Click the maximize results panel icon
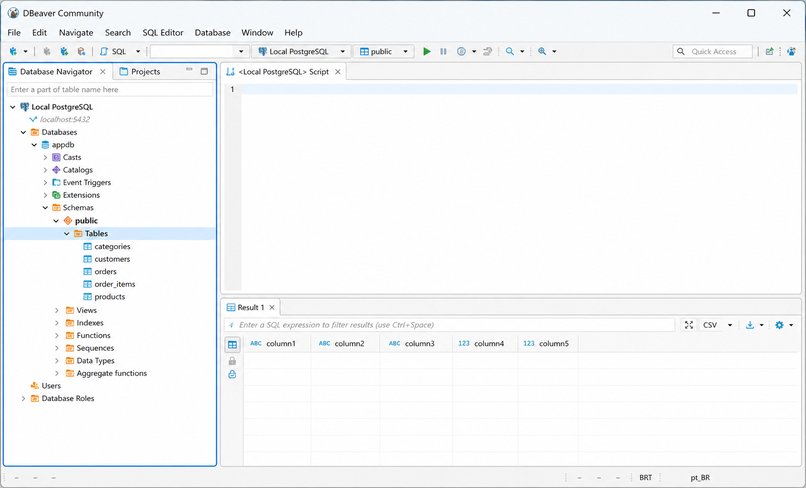The width and height of the screenshot is (806, 488). (689, 325)
